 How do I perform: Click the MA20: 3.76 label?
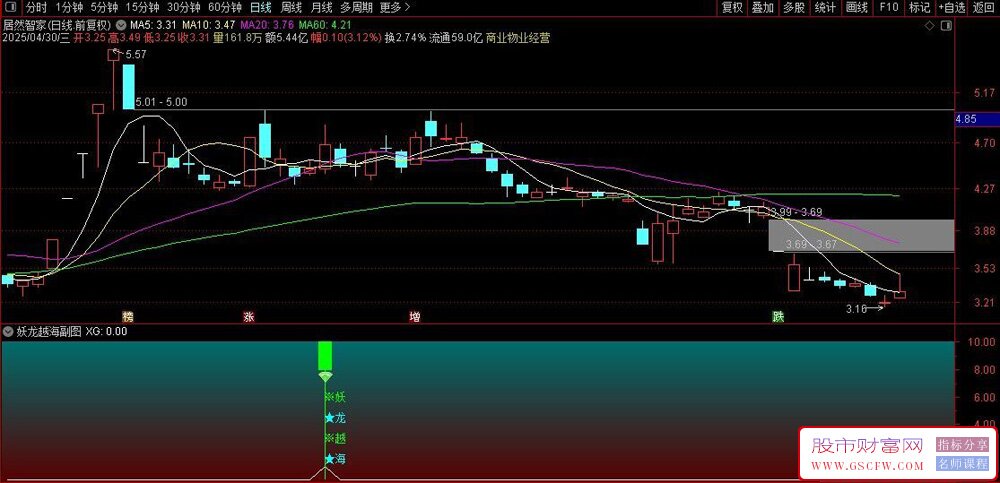coord(267,25)
